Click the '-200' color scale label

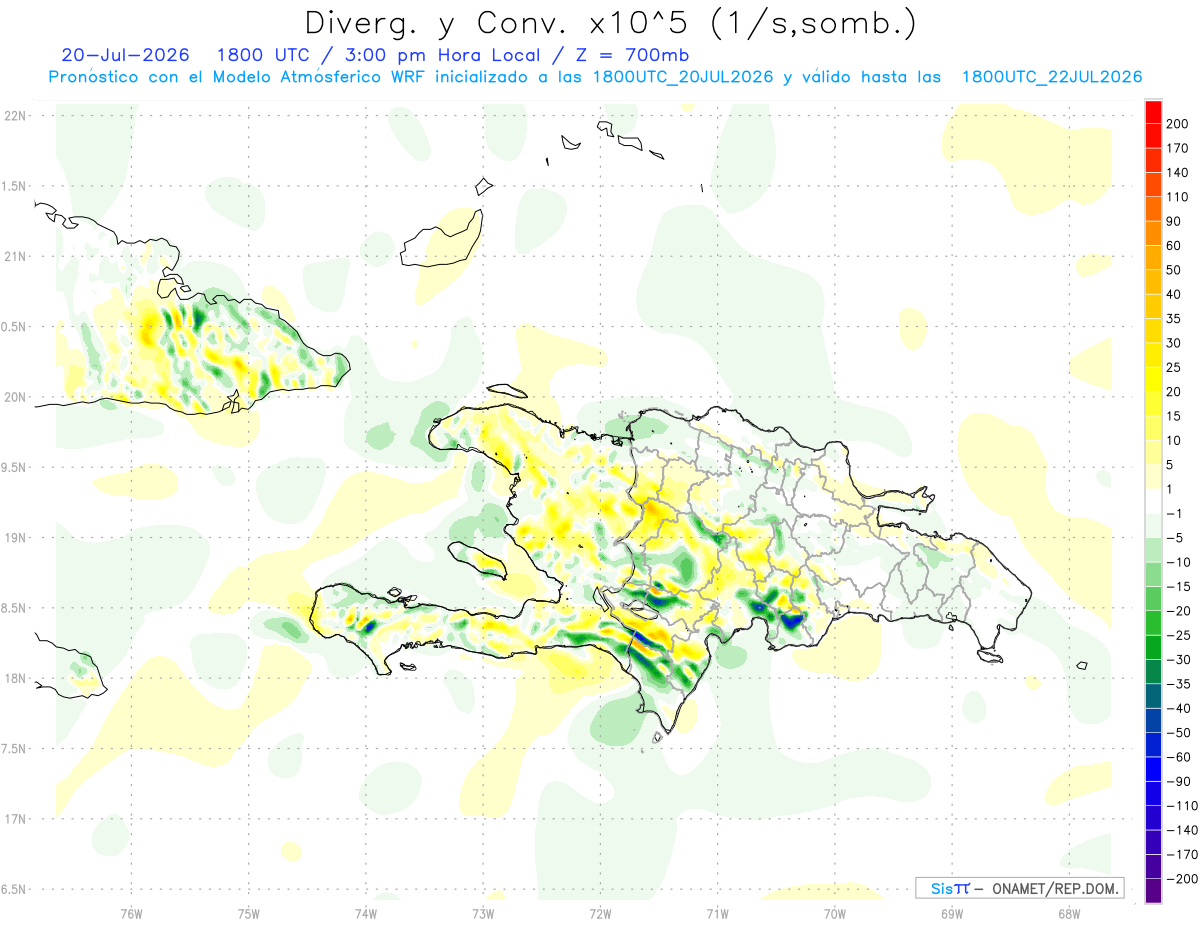(x=1183, y=879)
